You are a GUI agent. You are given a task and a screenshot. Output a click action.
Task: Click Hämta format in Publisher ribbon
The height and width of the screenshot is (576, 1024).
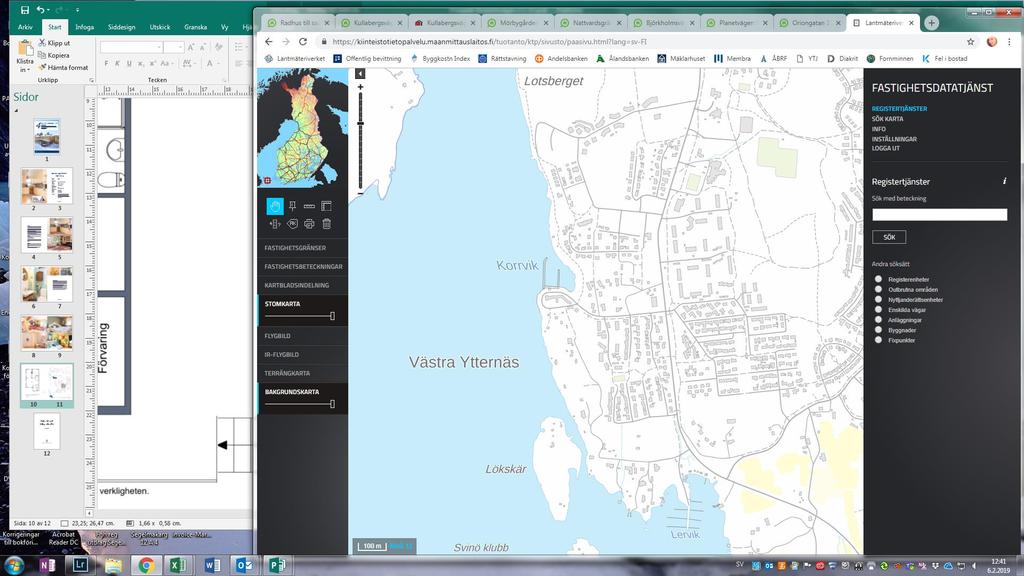point(63,67)
